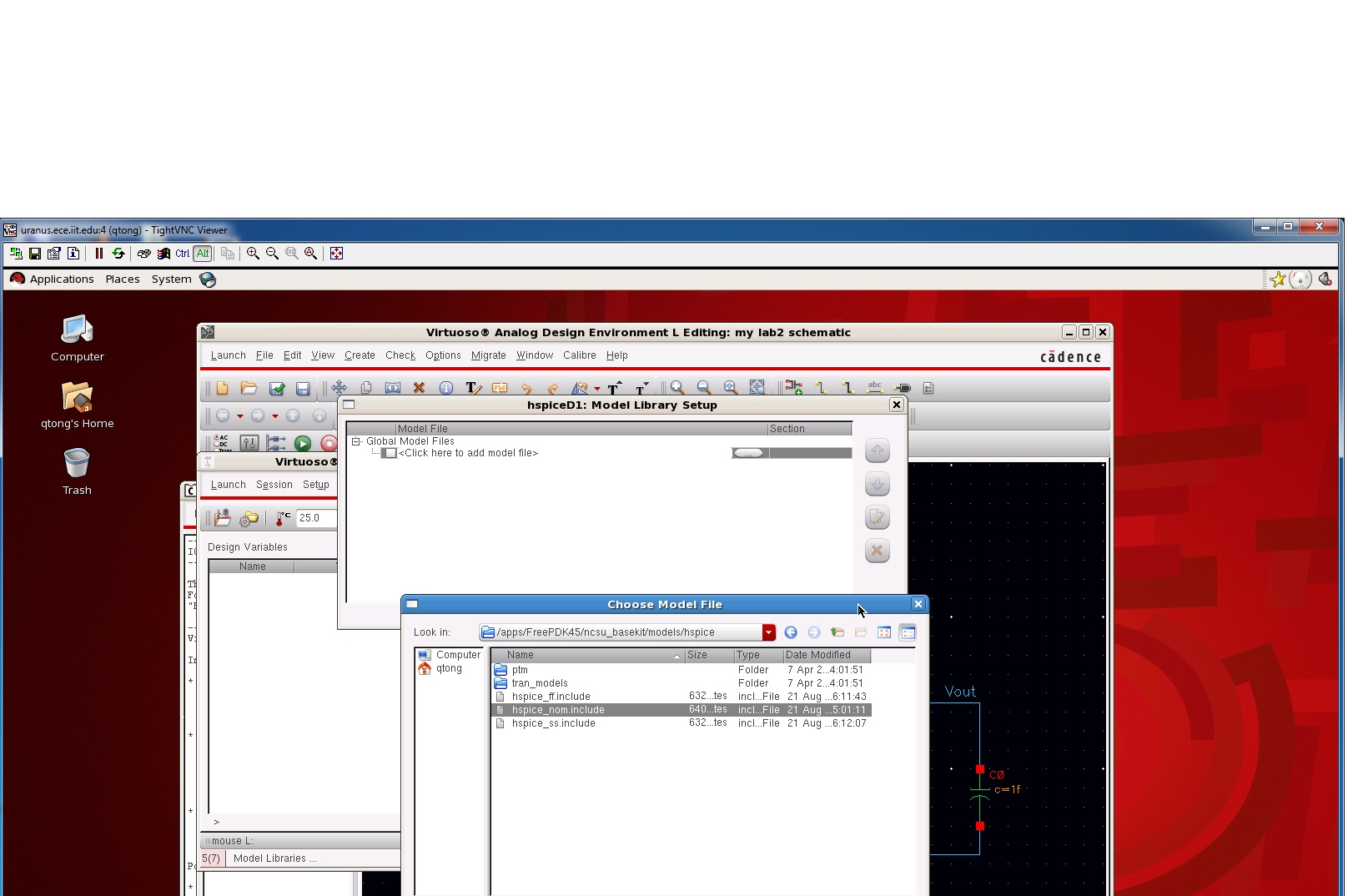Screen dimensions: 1348x896
Task: Click the Copy icon in Virtuoso toolbar
Action: (366, 388)
